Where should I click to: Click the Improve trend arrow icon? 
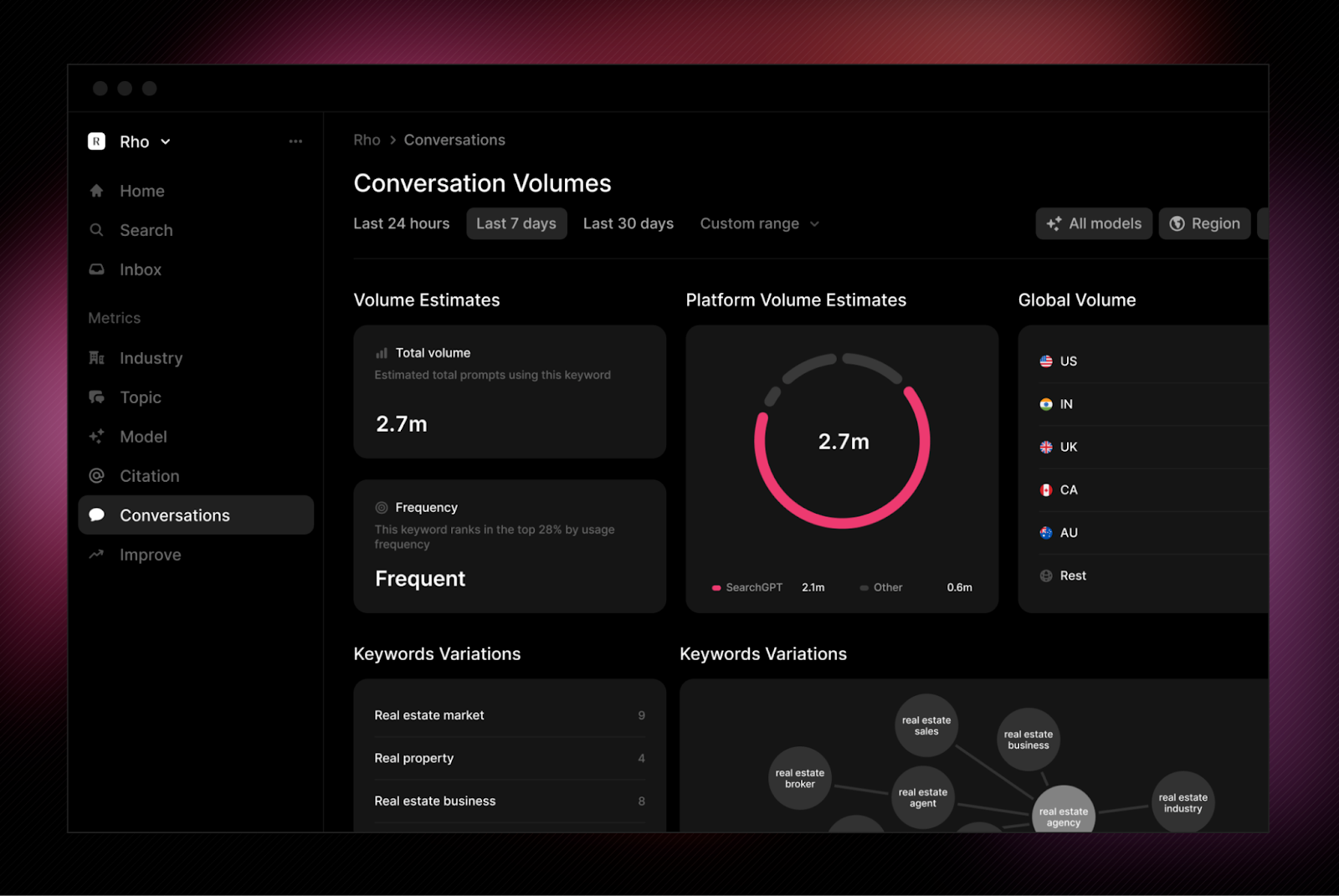[x=97, y=555]
